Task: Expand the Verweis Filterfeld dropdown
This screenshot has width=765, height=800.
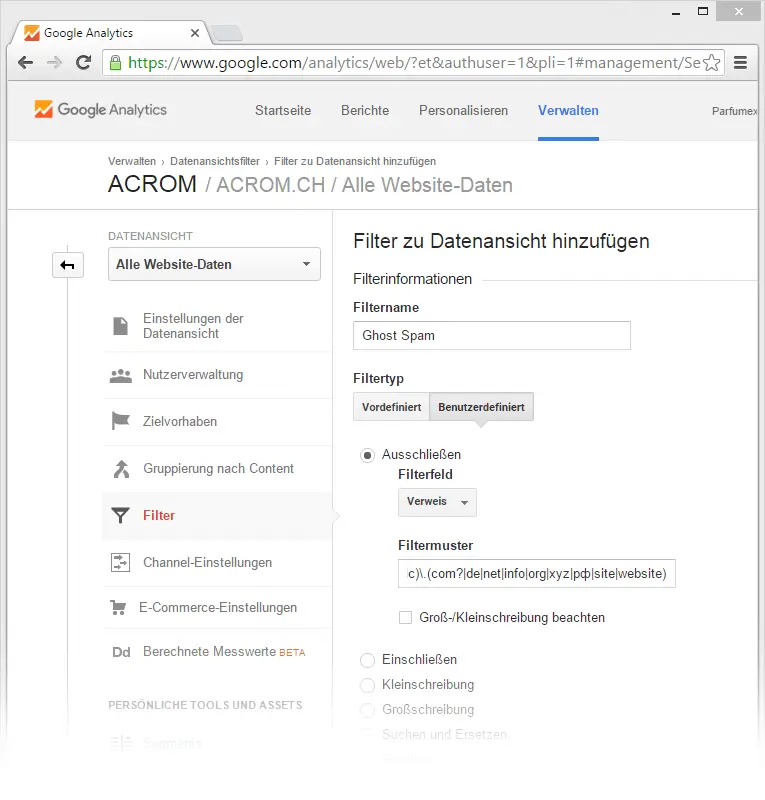Action: pos(437,502)
